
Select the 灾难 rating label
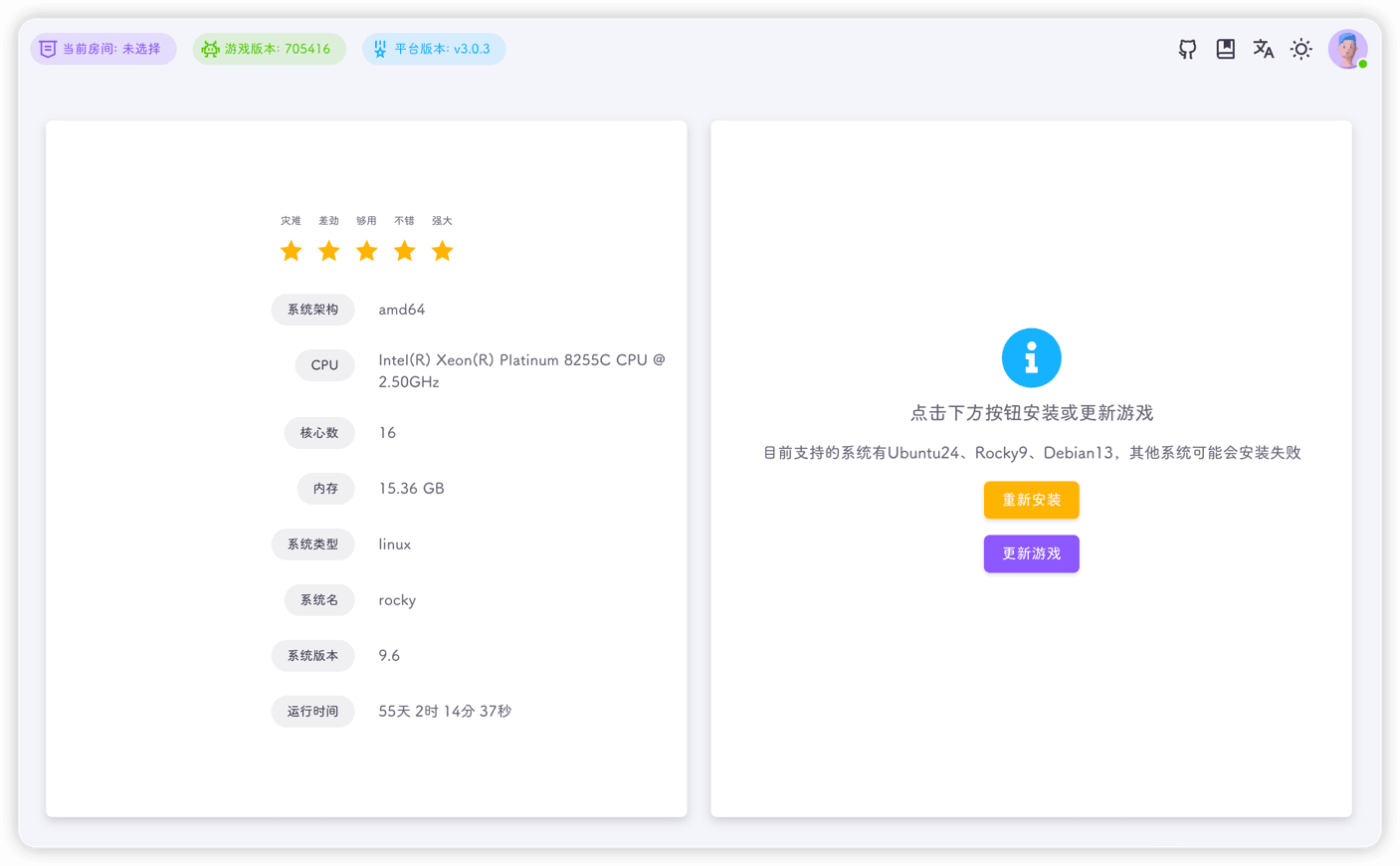[291, 220]
